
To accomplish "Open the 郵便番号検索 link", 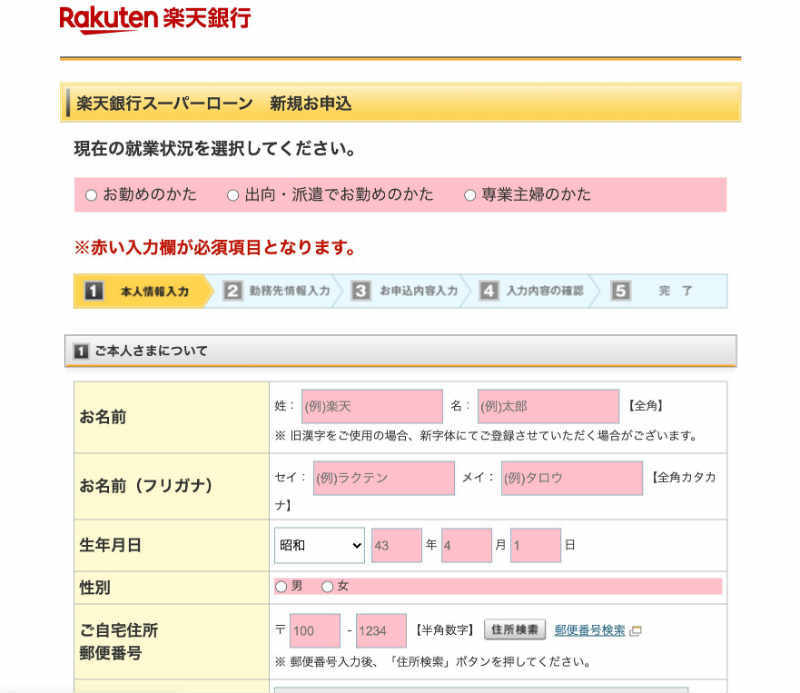I will pyautogui.click(x=590, y=631).
